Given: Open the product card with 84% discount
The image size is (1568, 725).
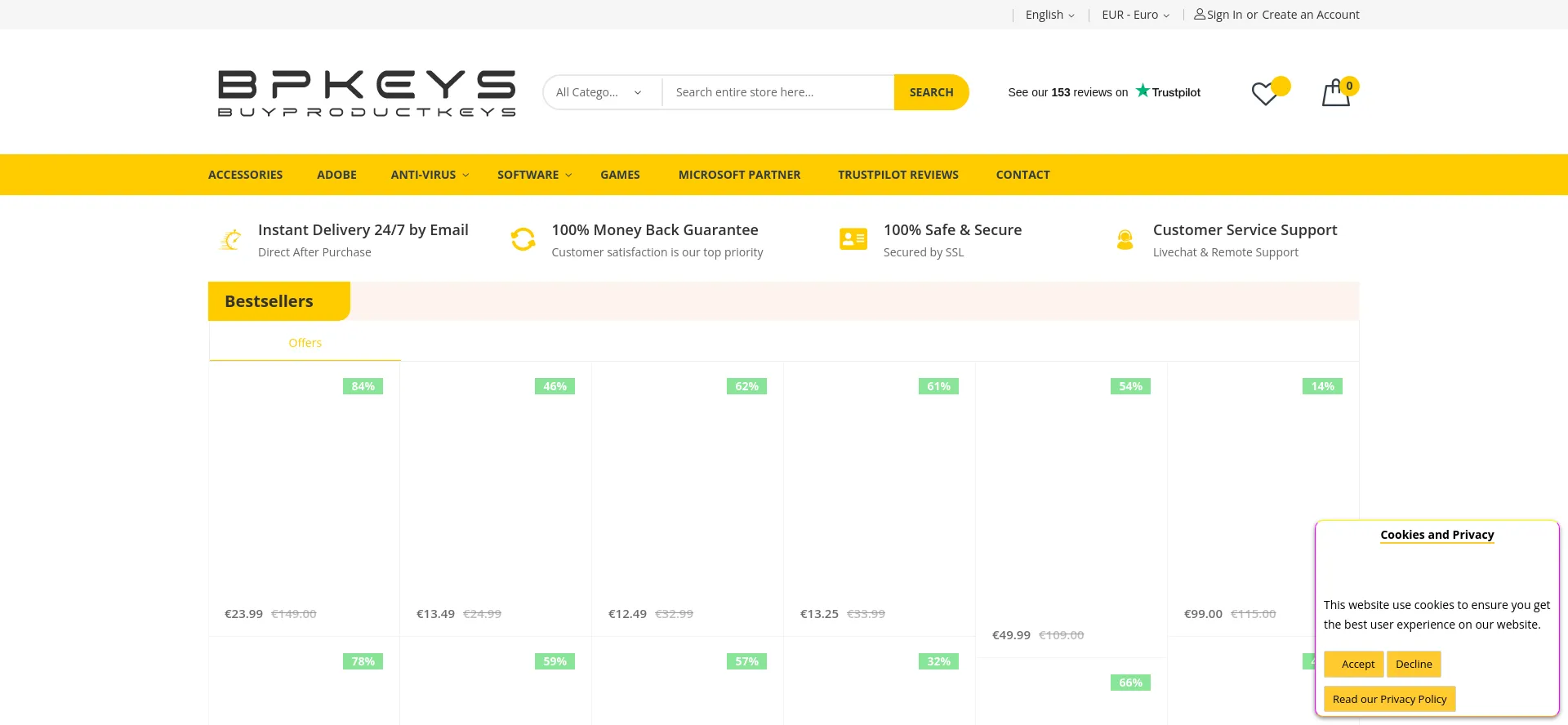Looking at the screenshot, I should pos(304,499).
